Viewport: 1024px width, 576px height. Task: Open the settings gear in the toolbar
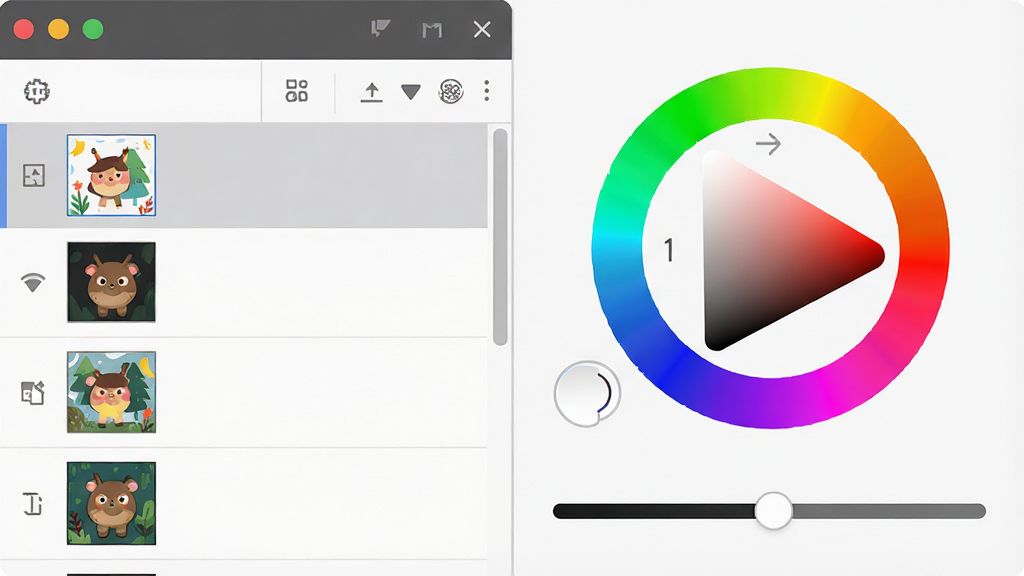tap(37, 91)
